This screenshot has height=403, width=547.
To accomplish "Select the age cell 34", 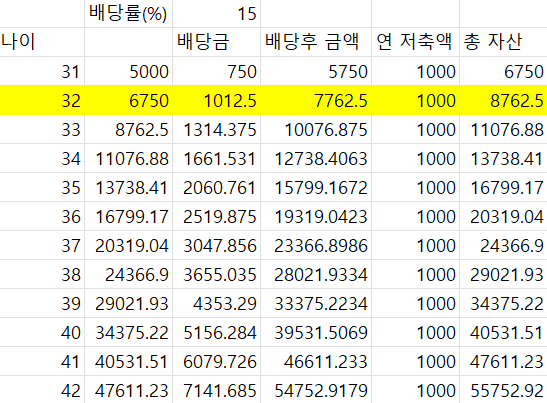I will 42,158.
